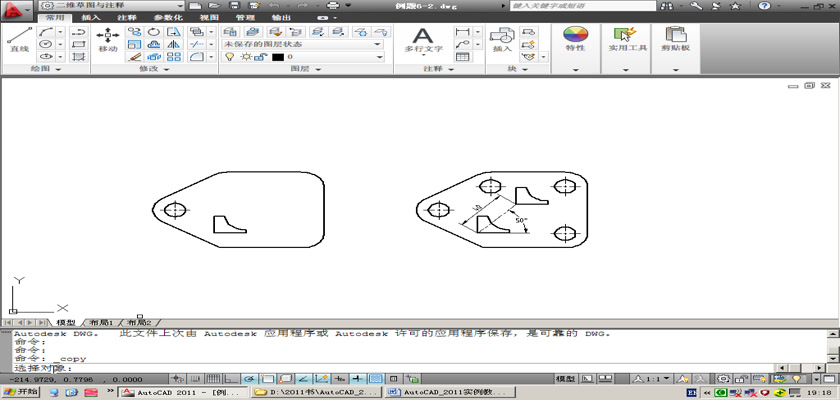
Task: Click the black layer color swatch
Action: coord(277,58)
